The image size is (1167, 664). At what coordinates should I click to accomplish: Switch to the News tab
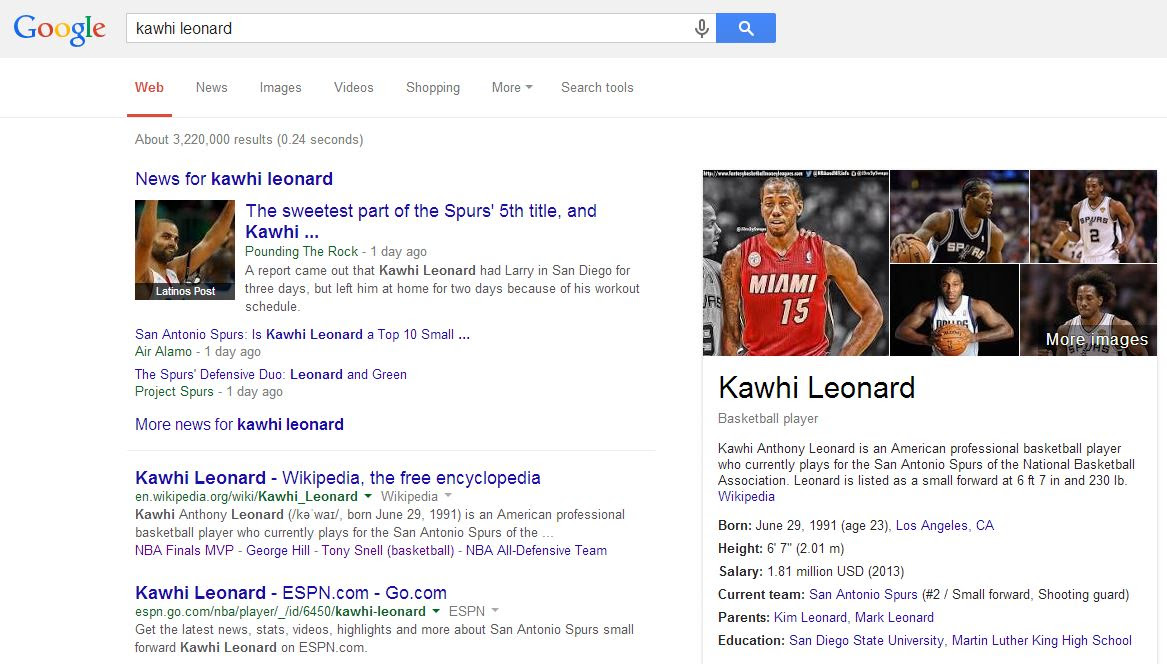[211, 87]
